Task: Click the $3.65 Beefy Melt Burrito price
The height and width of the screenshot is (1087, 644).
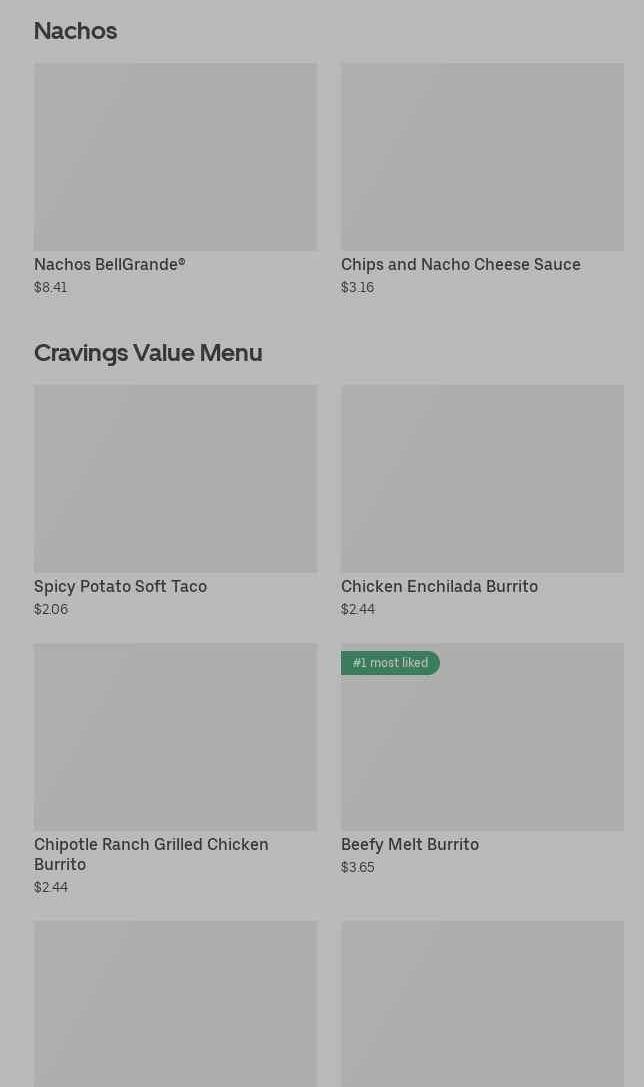Action: 357,867
